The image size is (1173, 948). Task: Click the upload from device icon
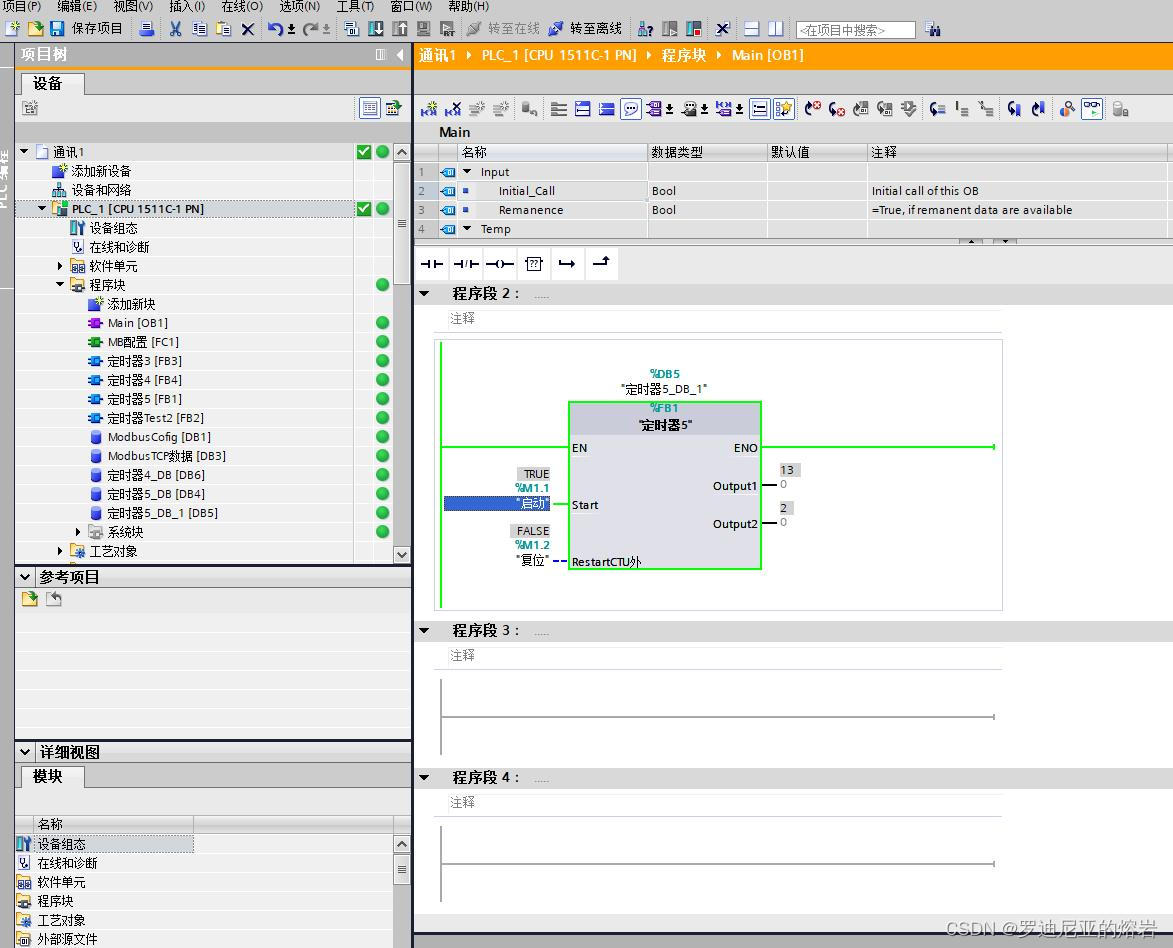400,28
